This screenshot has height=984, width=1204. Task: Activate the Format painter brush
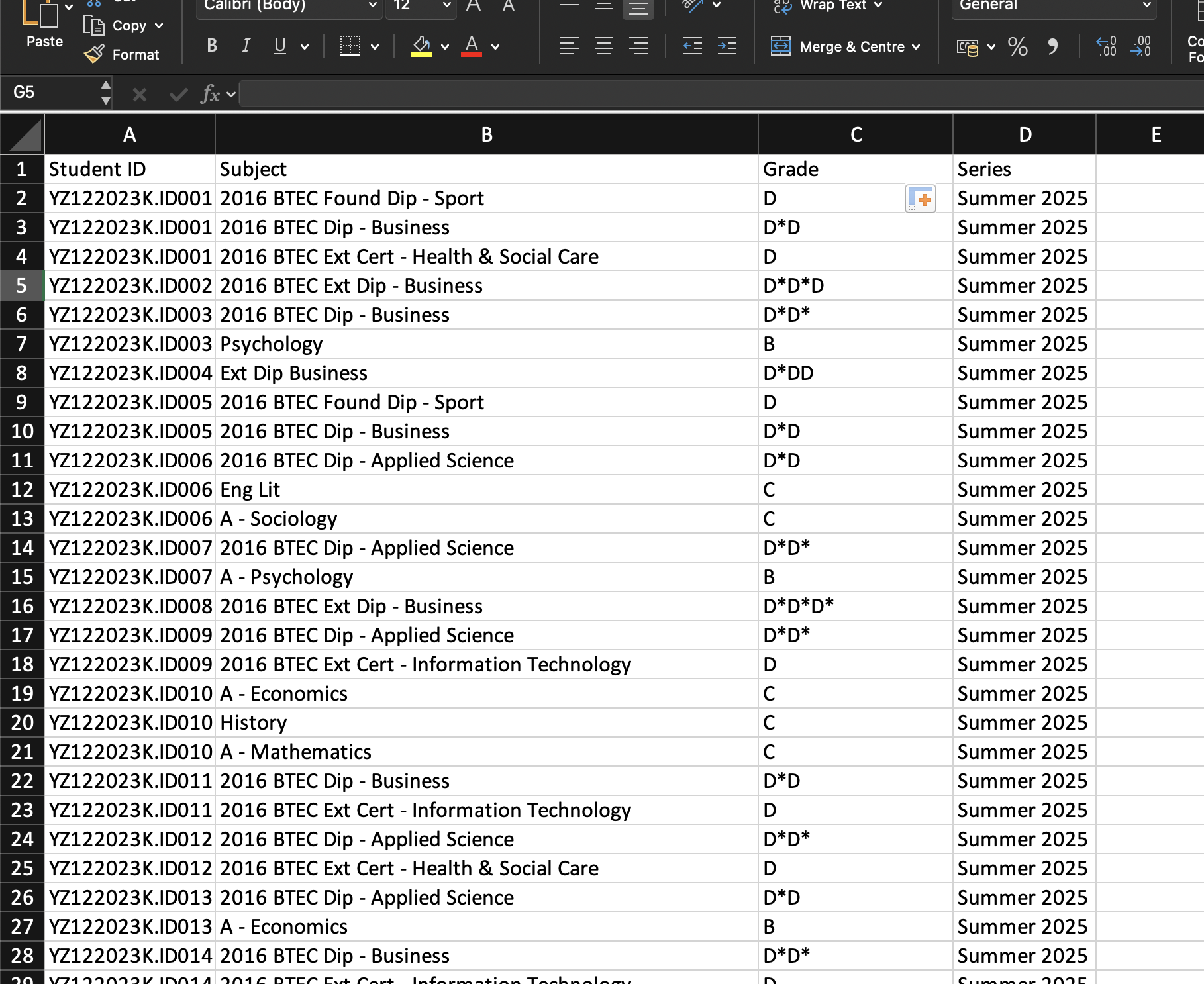click(x=122, y=54)
